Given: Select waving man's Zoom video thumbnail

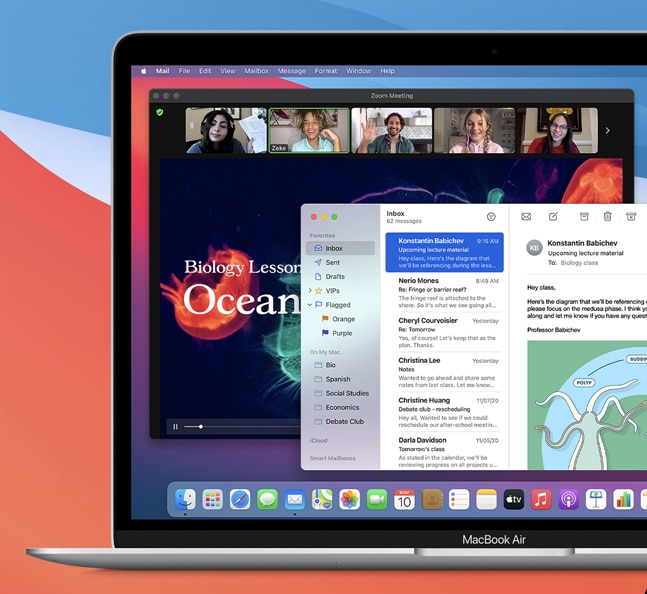Looking at the screenshot, I should [x=392, y=130].
